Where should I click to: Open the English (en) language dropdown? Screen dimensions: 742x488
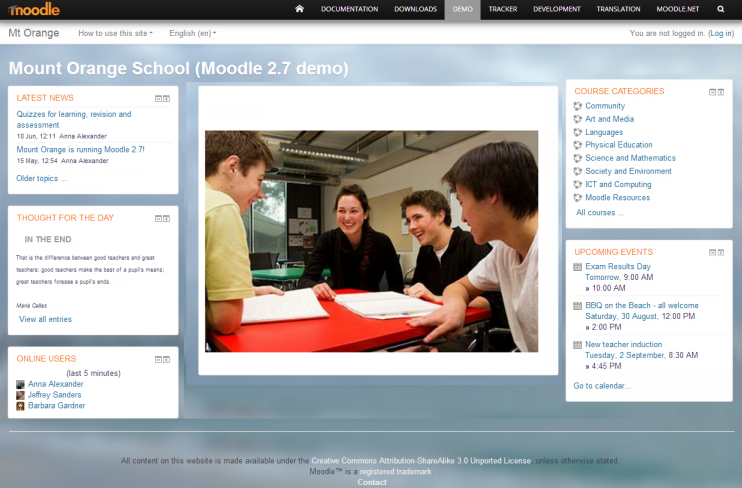click(x=193, y=33)
